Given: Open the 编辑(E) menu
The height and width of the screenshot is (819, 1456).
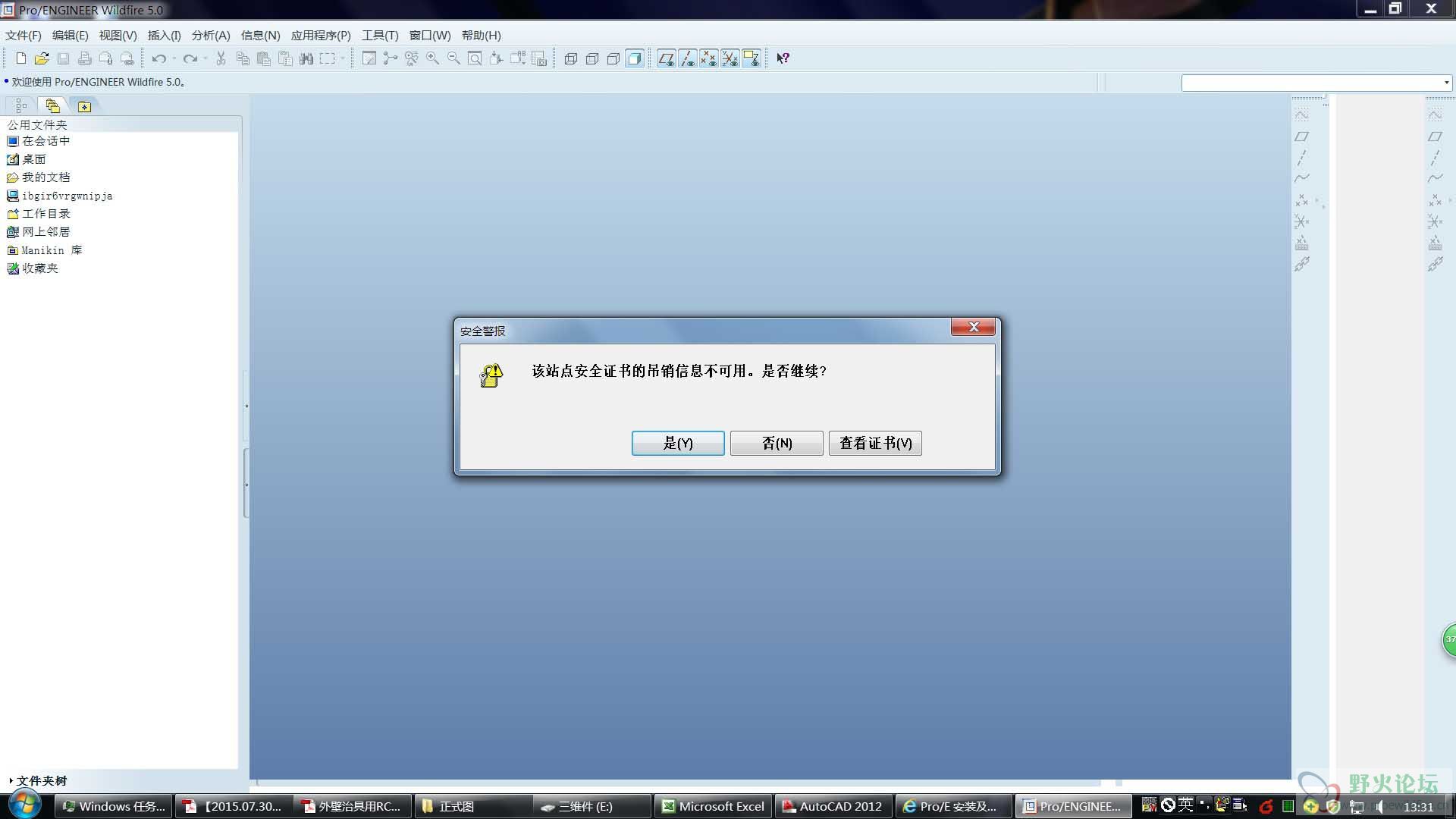Looking at the screenshot, I should coord(70,35).
